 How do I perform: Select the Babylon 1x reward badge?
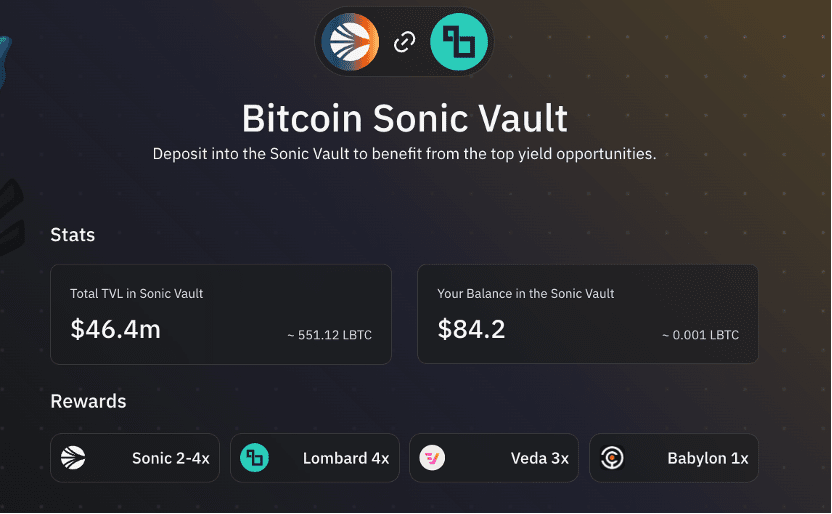pos(674,458)
